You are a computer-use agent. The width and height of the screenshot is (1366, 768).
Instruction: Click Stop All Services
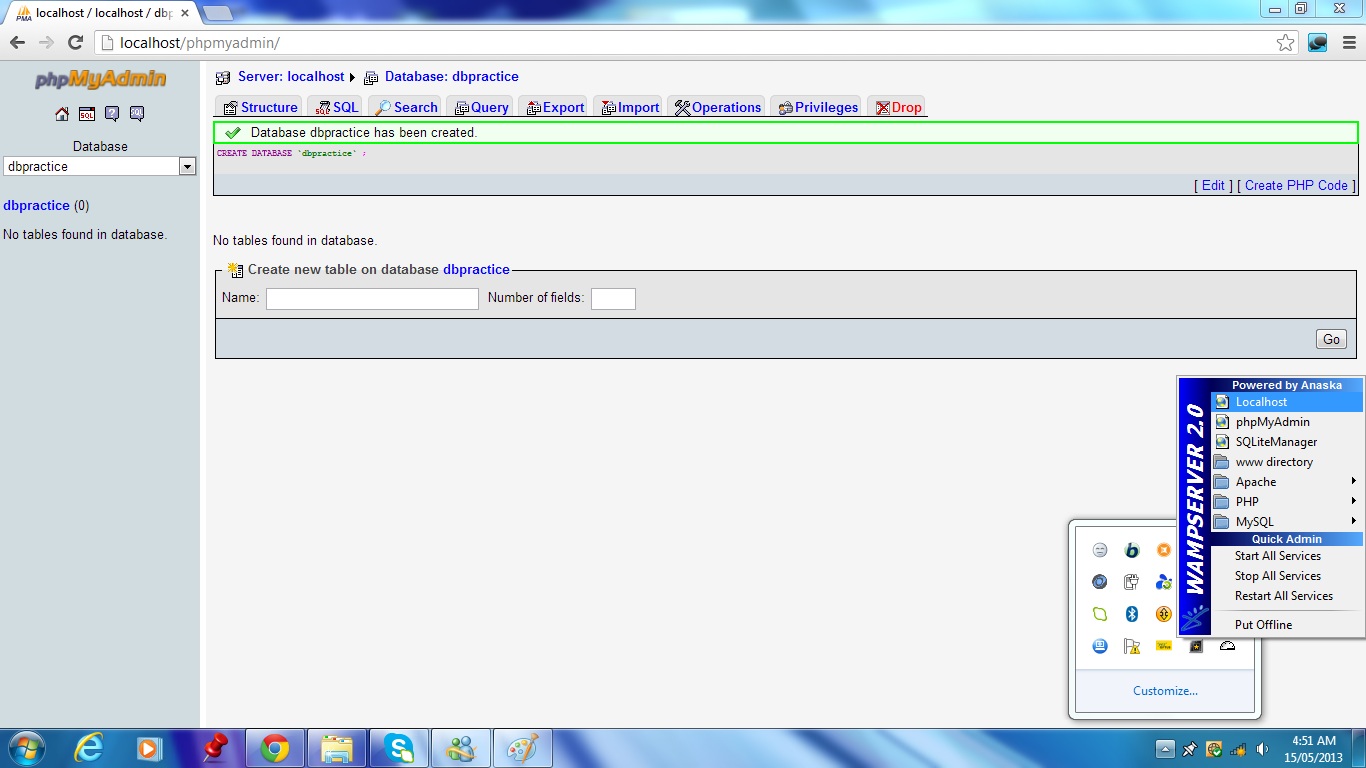point(1287,576)
